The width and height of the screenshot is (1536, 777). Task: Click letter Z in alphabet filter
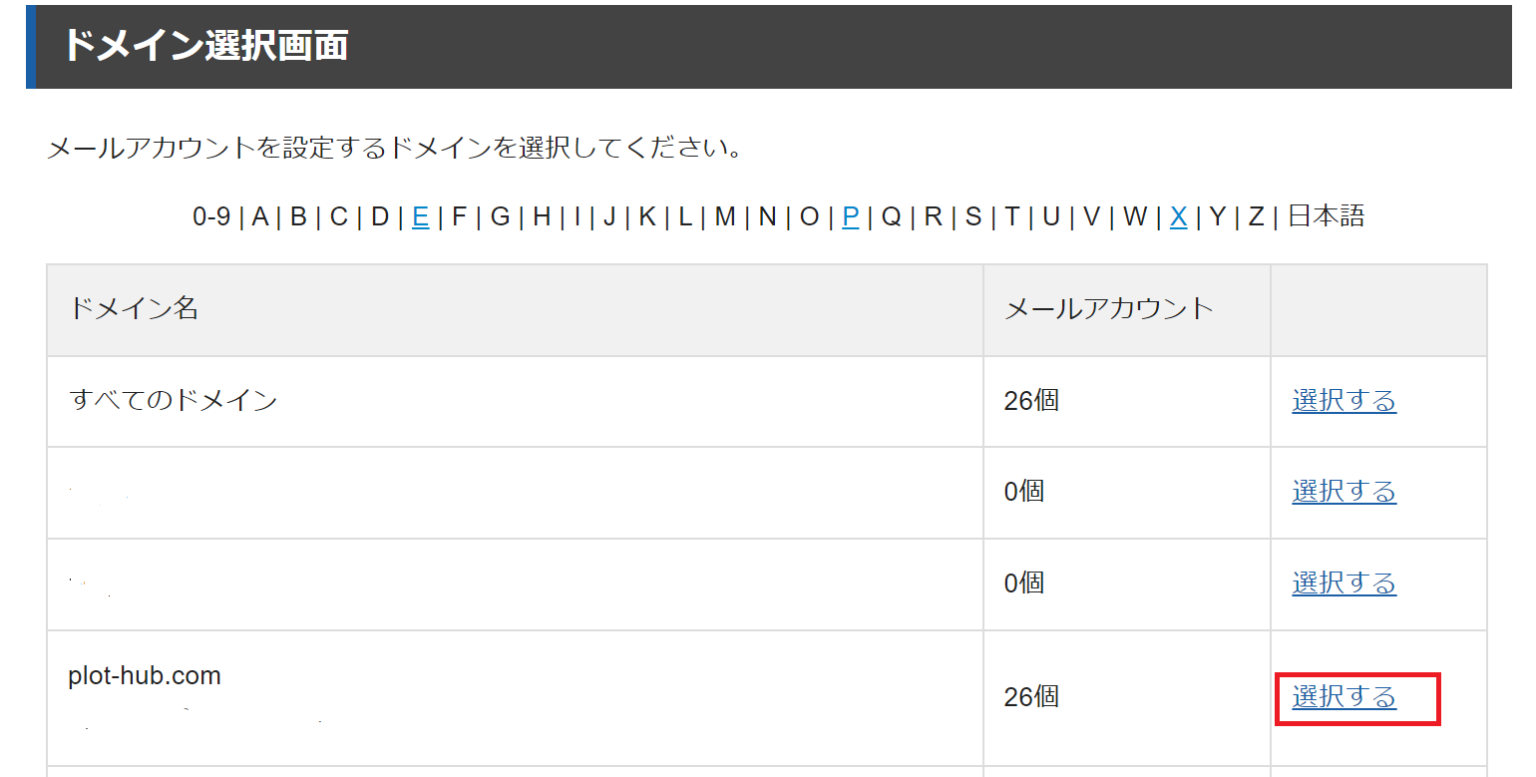click(x=1256, y=216)
